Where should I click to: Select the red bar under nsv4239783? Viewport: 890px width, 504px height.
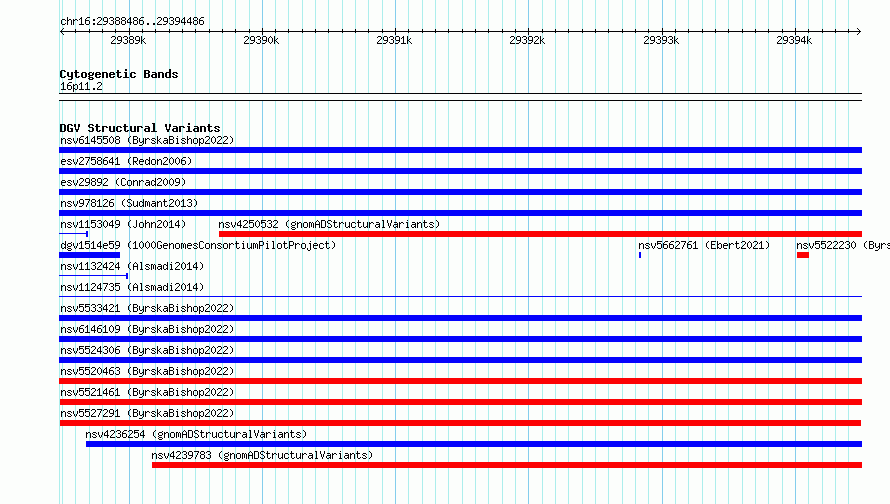(507, 465)
